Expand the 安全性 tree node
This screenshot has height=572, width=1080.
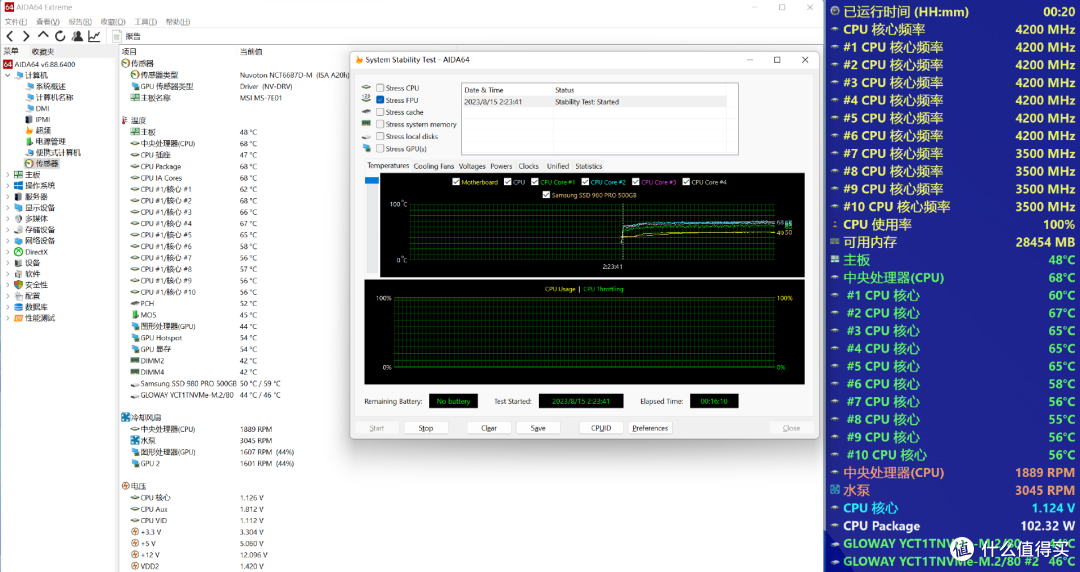(8, 285)
